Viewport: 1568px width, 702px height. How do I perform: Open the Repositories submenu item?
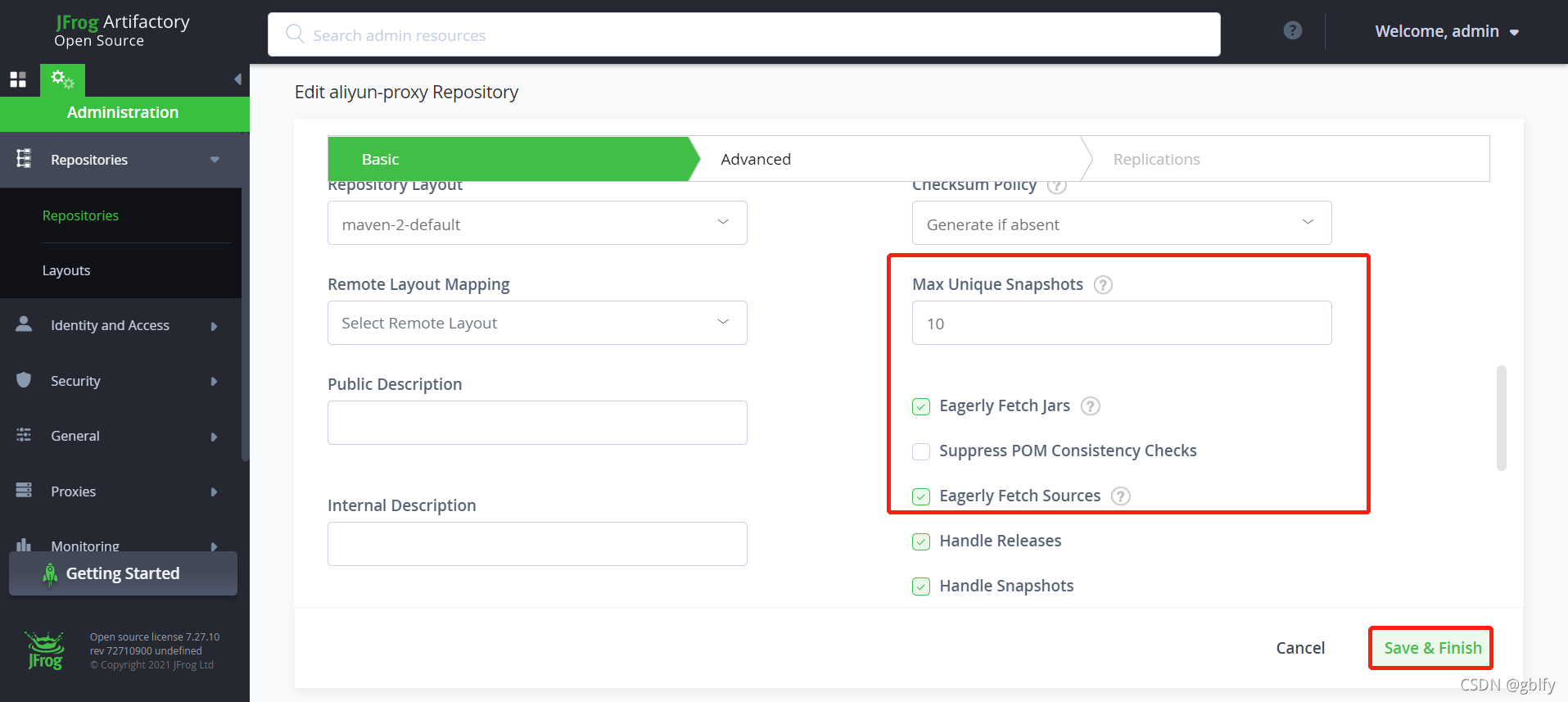pyautogui.click(x=80, y=215)
